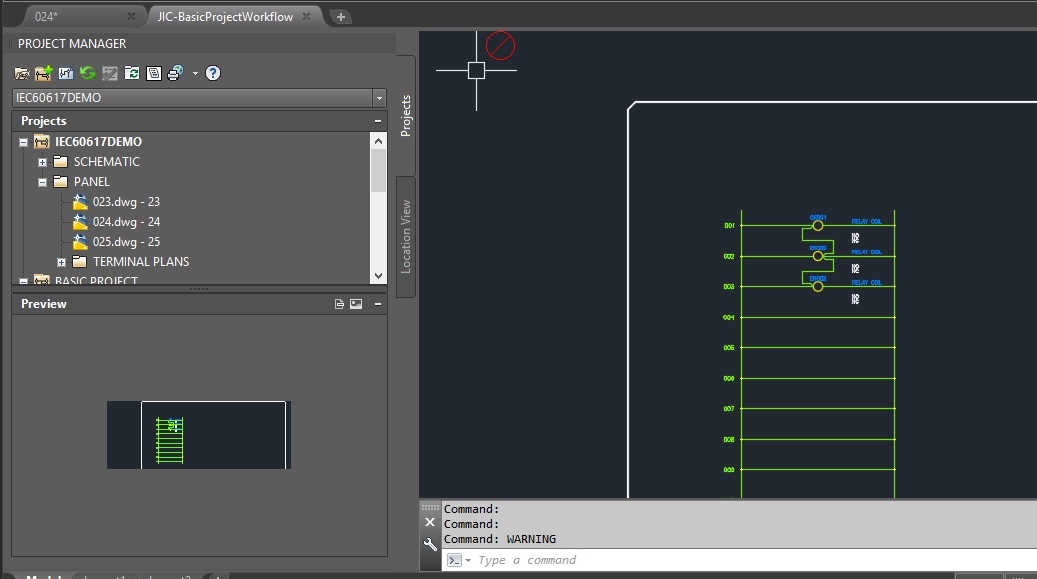Select the SCHEMATIC folder row
The image size is (1037, 579).
106,161
